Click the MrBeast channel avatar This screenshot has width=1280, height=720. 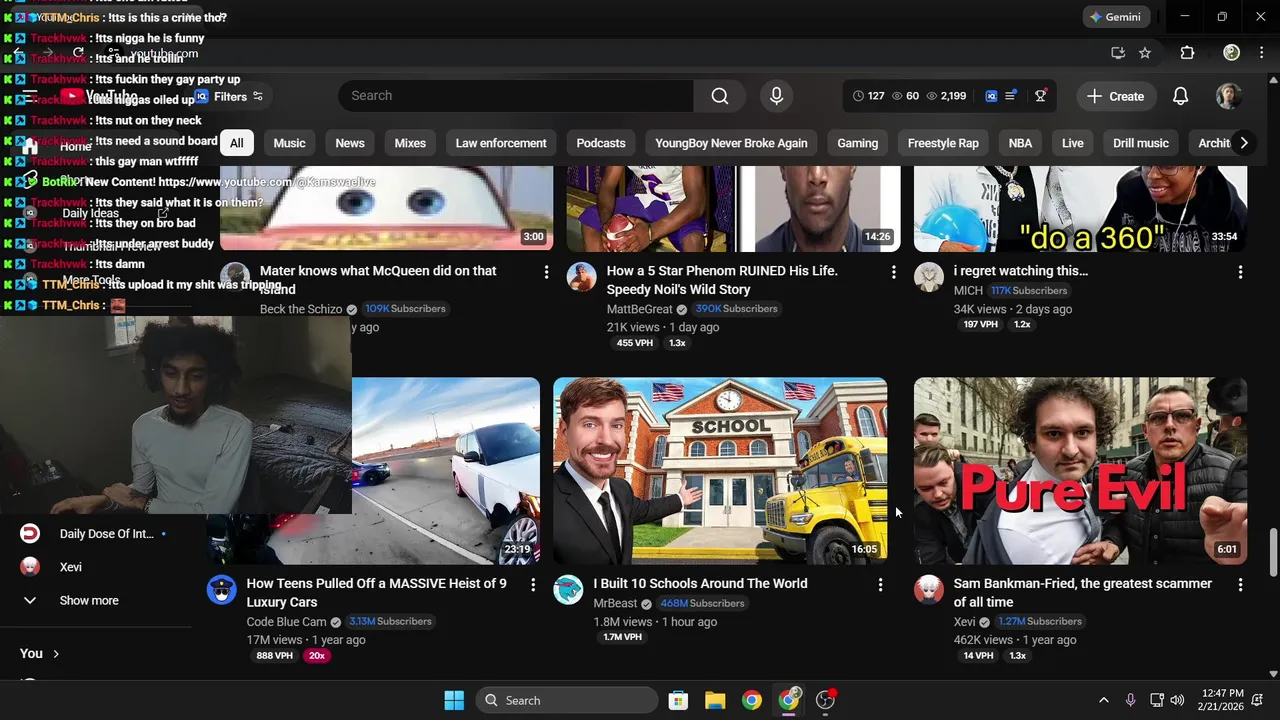tap(568, 590)
